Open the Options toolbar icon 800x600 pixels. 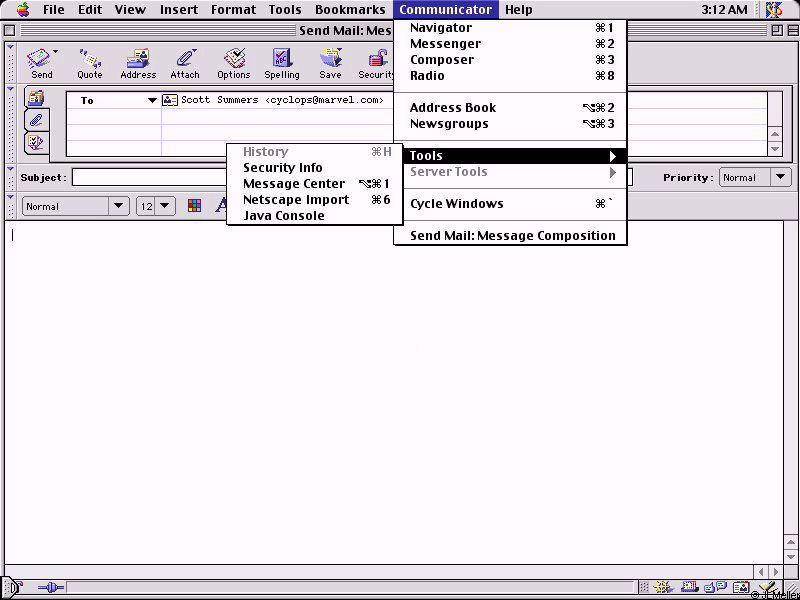click(x=234, y=59)
